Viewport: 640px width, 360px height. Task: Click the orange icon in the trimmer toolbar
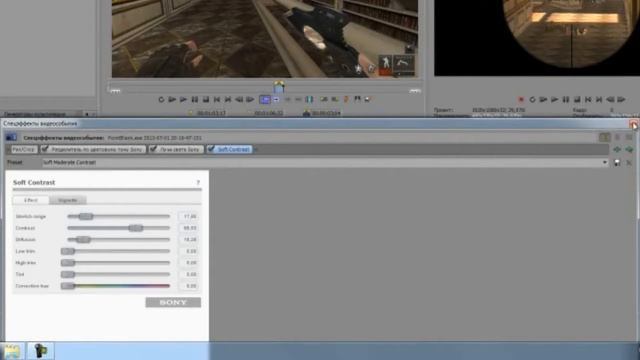[x=346, y=99]
